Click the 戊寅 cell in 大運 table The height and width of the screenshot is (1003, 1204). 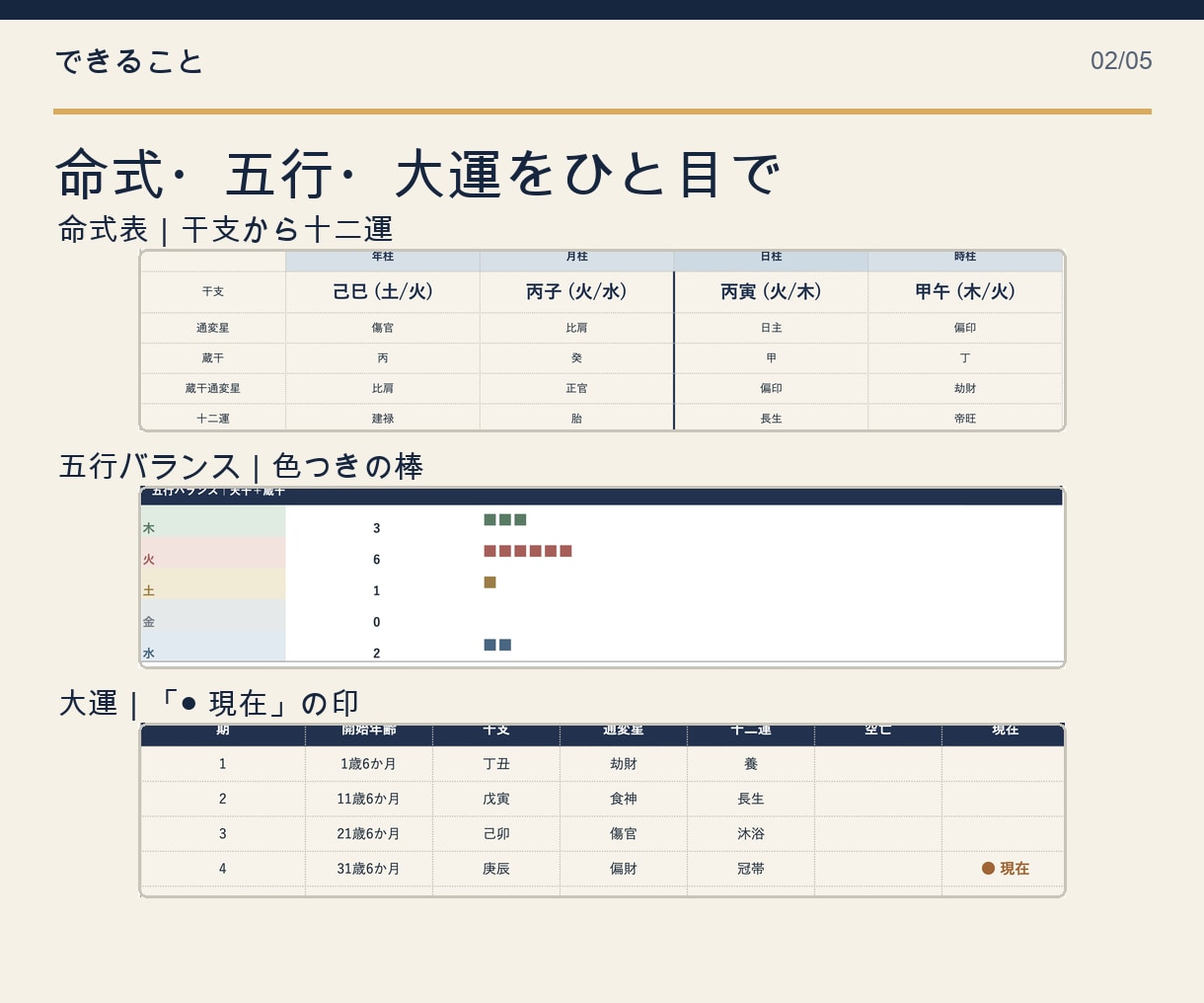(x=496, y=799)
